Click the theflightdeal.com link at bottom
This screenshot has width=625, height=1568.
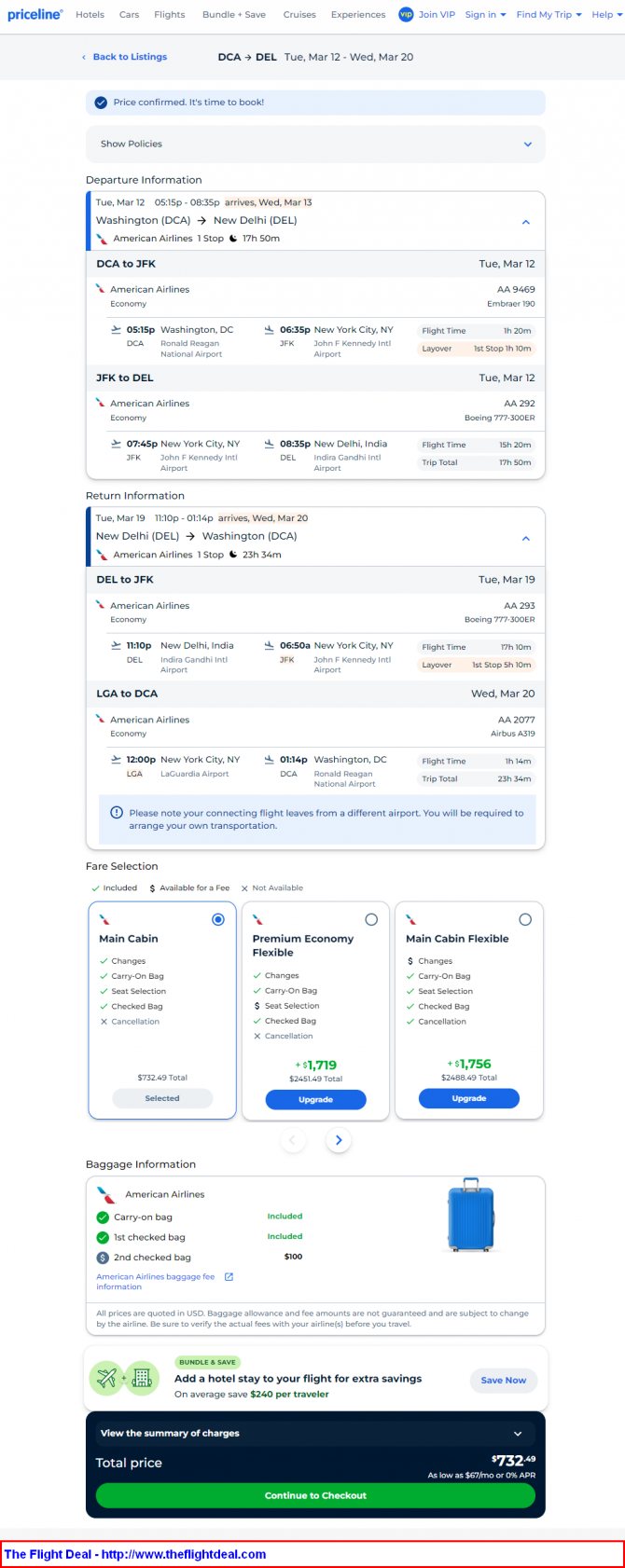(184, 1554)
